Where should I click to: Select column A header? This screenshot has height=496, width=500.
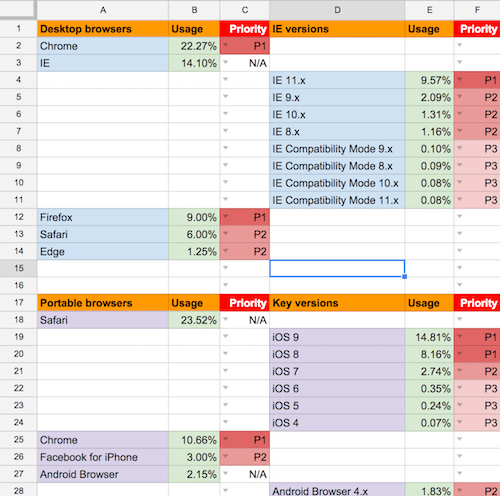[103, 10]
